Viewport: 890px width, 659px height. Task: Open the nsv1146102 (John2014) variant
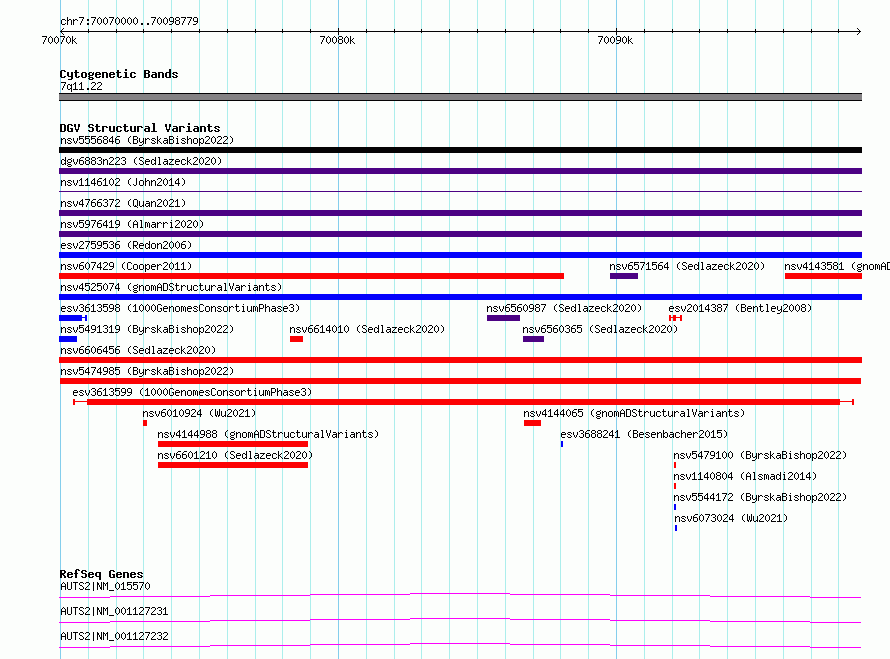coord(123,182)
